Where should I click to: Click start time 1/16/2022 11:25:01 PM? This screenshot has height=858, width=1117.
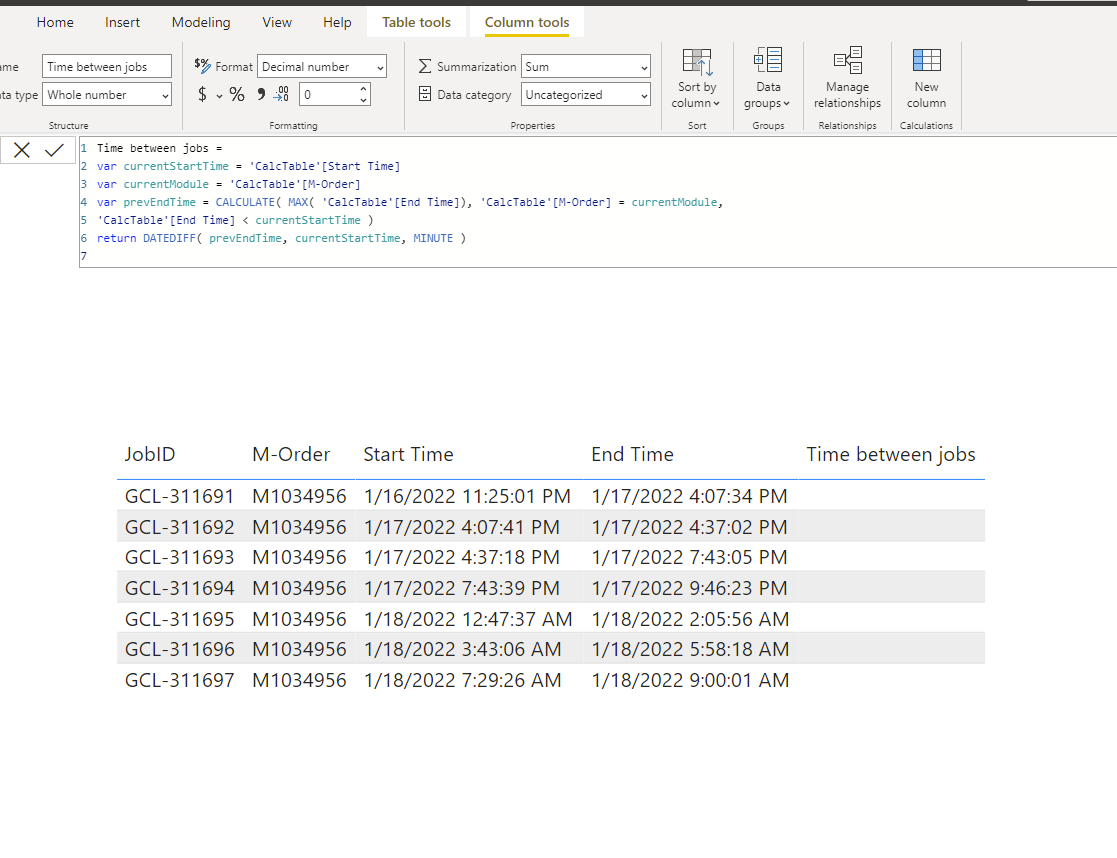coord(467,496)
